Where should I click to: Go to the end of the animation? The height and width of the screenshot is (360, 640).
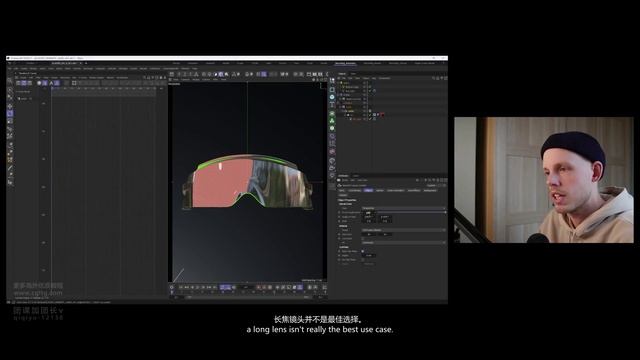coord(215,287)
